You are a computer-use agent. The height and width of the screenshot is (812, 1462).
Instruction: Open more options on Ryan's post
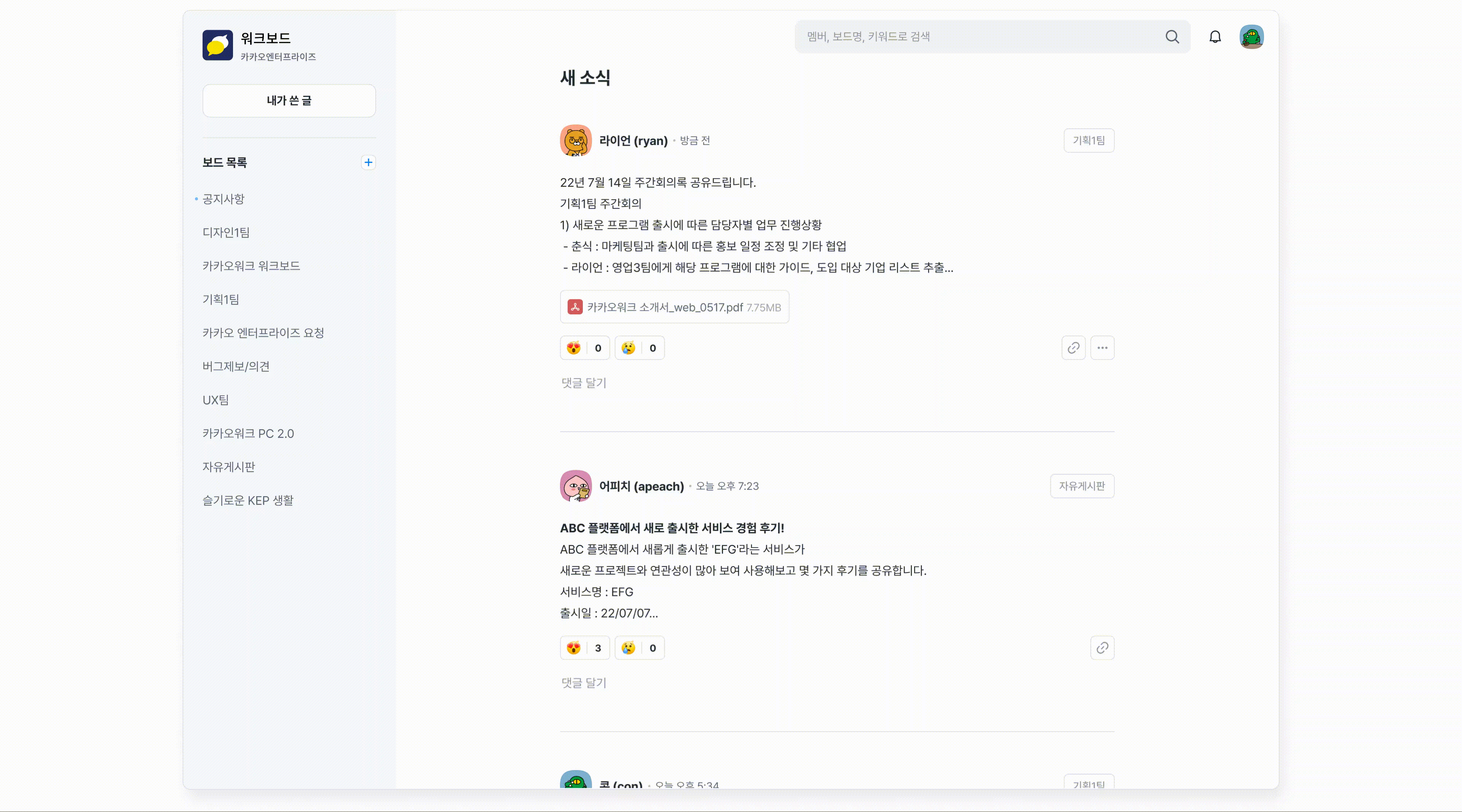[1101, 348]
